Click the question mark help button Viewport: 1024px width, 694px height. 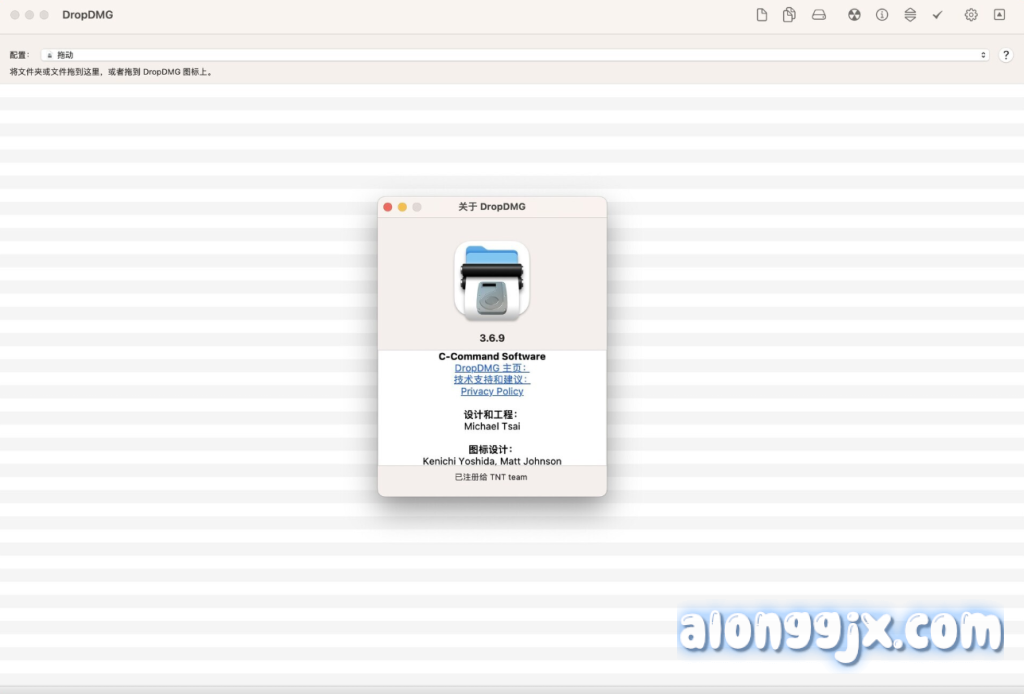1006,55
